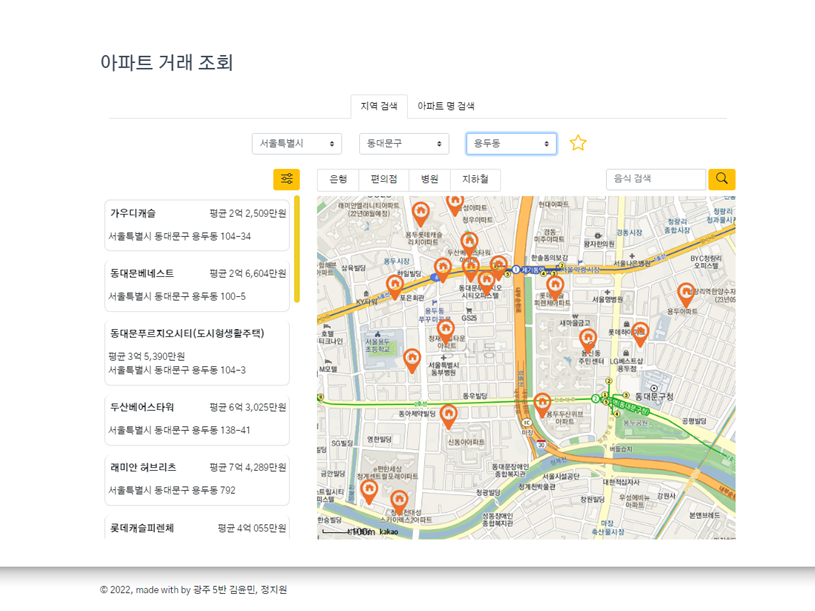Select map marker right of 한일빌딩

click(x=443, y=270)
